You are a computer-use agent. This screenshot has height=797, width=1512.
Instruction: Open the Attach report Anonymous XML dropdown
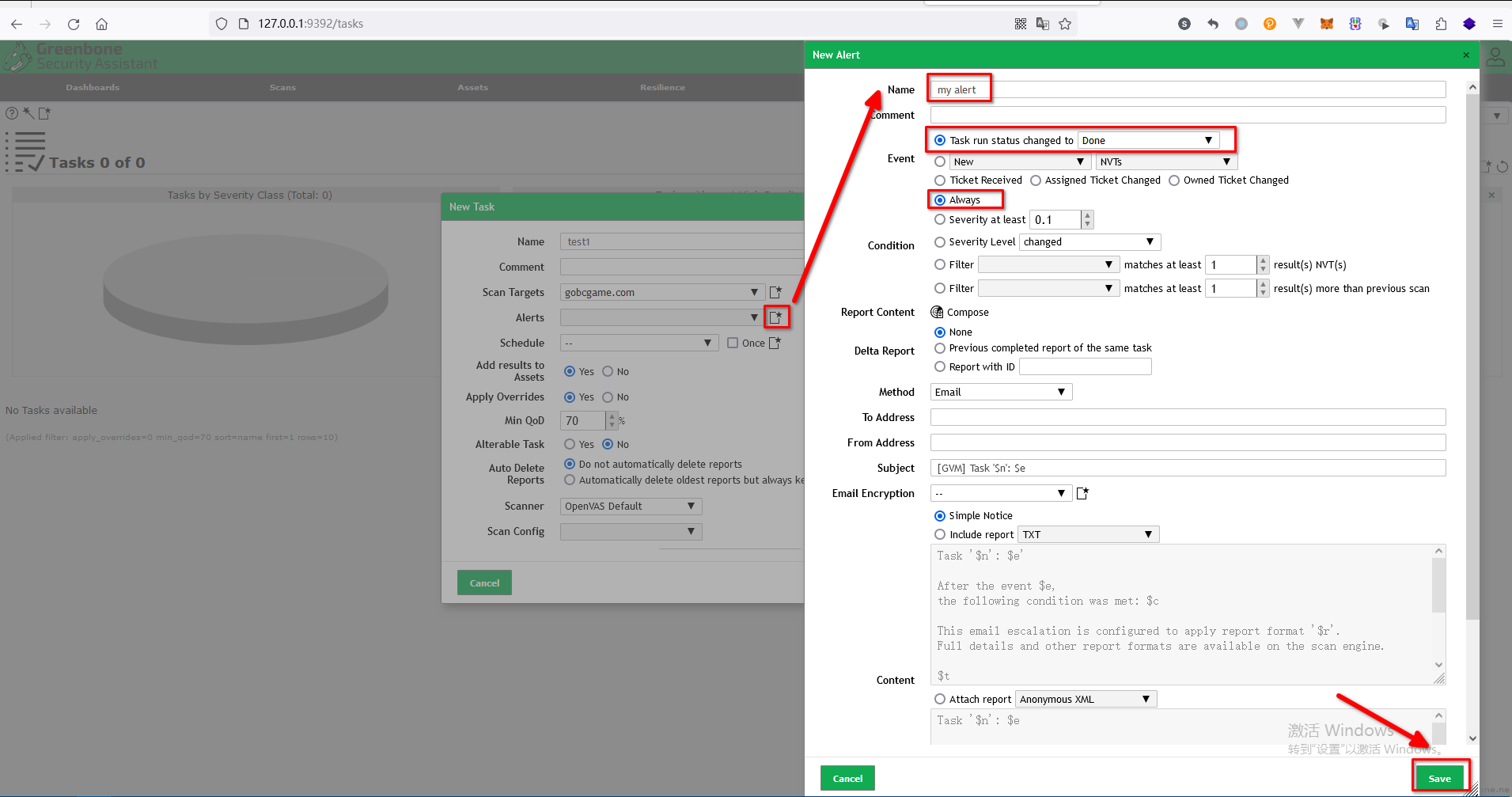(x=1086, y=700)
